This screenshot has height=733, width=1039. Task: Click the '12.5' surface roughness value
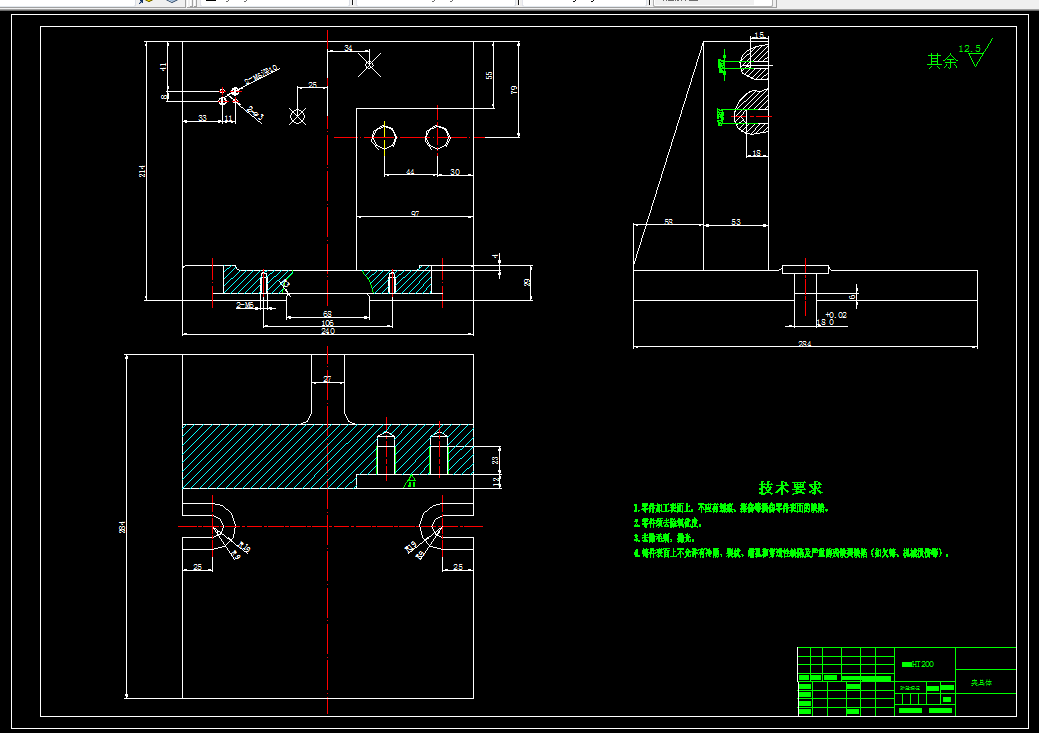969,48
